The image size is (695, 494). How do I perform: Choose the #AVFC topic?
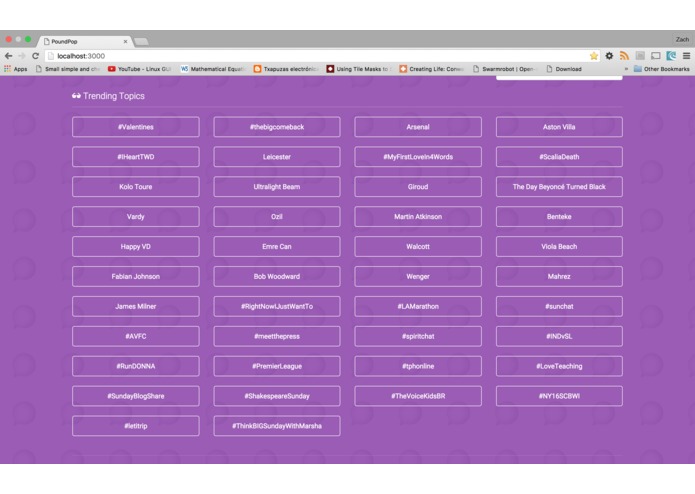point(136,336)
